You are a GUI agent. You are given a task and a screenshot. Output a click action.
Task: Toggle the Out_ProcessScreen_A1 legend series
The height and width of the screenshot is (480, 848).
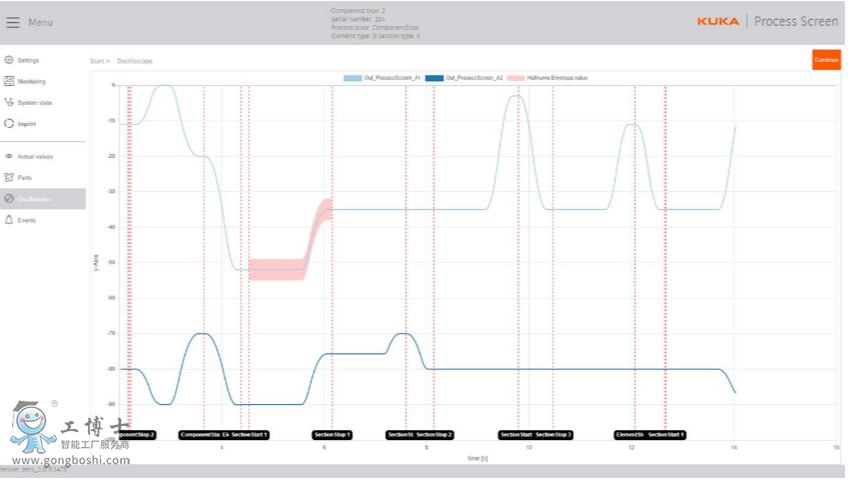[x=378, y=77]
